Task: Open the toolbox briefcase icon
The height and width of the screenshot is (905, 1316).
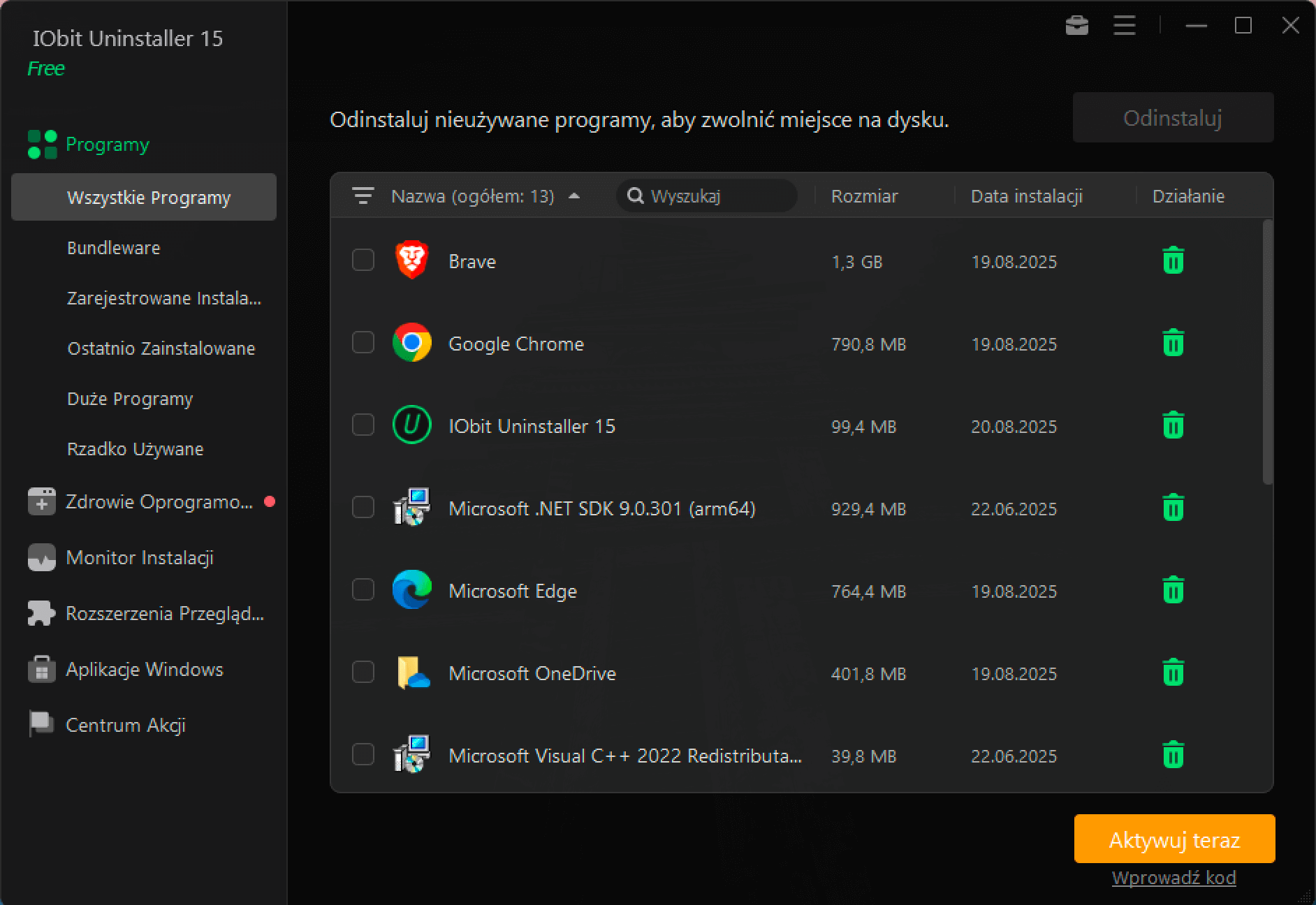Action: tap(1076, 26)
